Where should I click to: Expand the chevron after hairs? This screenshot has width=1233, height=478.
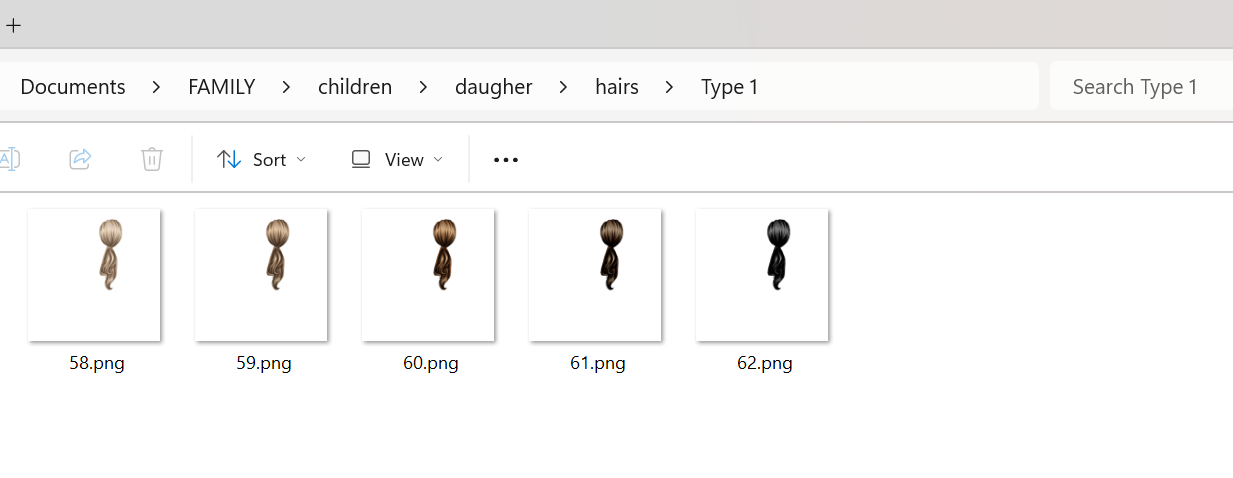pyautogui.click(x=670, y=87)
